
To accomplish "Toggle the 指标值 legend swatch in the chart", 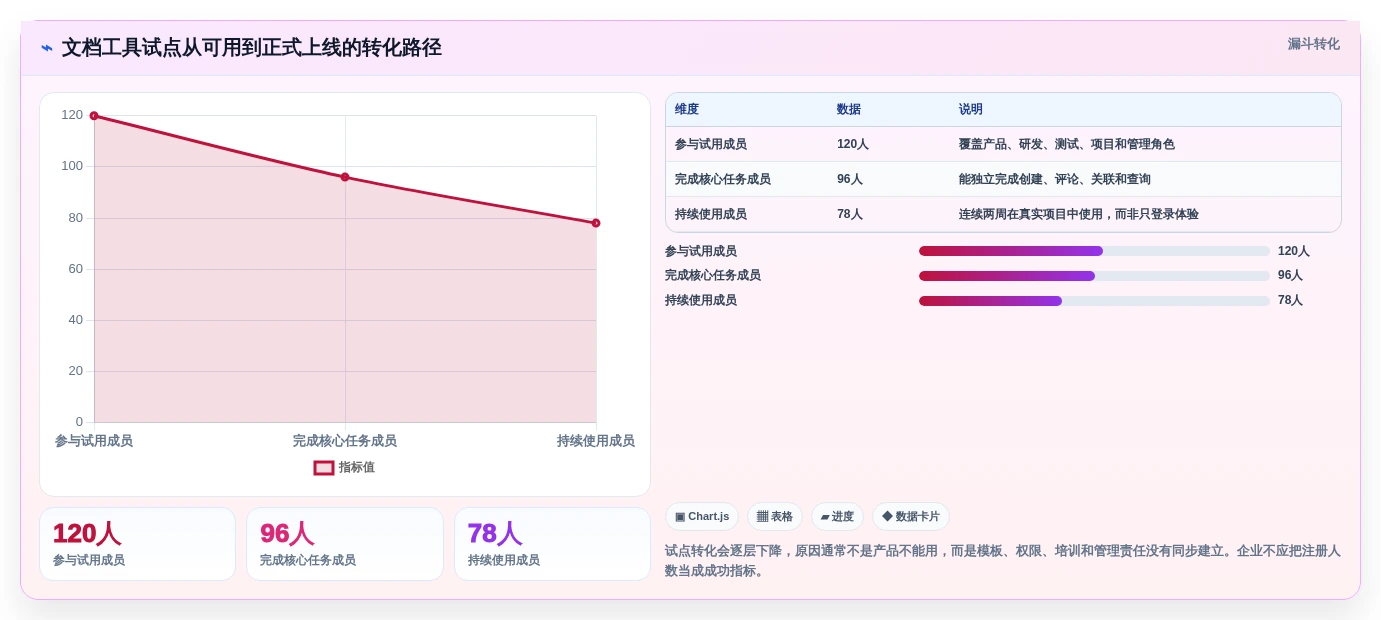I will [x=324, y=468].
